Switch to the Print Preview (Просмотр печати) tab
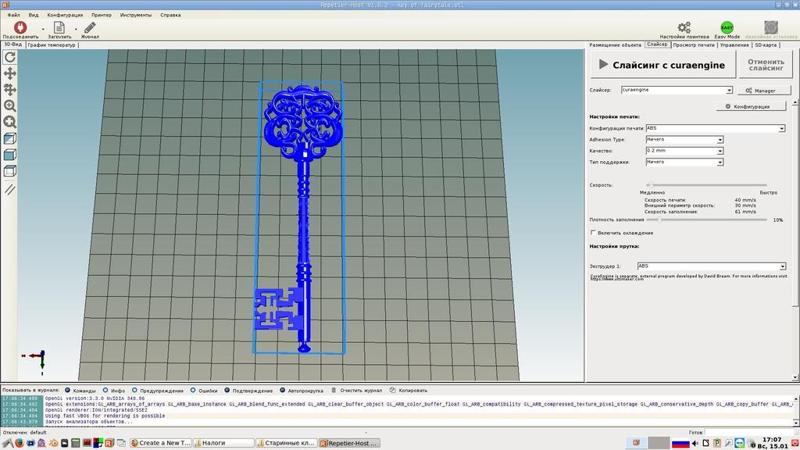The width and height of the screenshot is (800, 450). (x=694, y=44)
